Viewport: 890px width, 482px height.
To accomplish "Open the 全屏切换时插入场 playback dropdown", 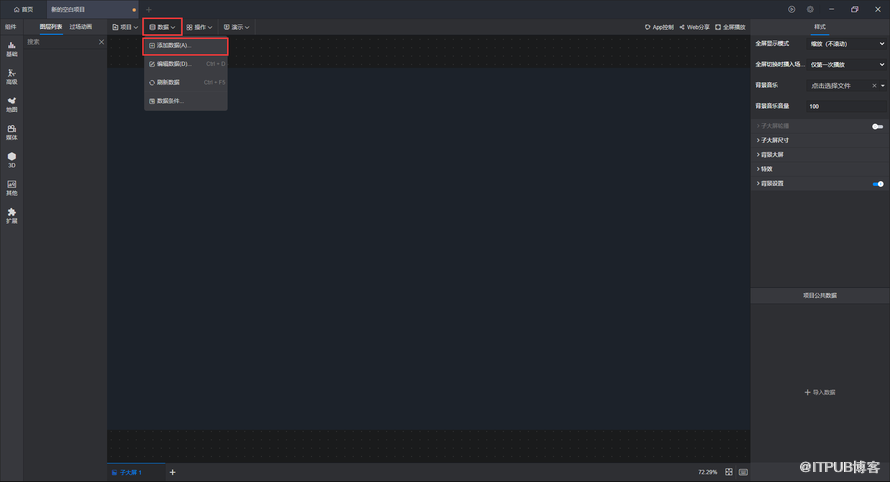I will pos(846,65).
